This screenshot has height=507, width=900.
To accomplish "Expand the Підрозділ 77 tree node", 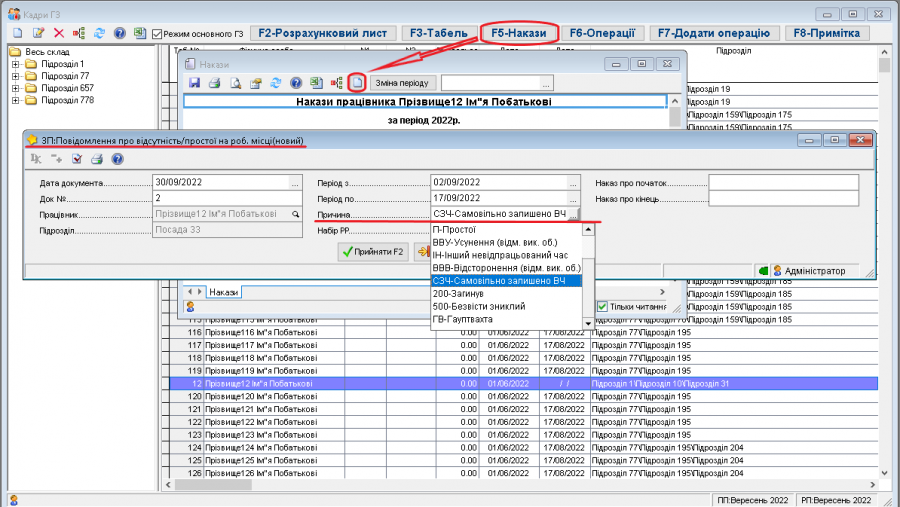I will point(16,76).
